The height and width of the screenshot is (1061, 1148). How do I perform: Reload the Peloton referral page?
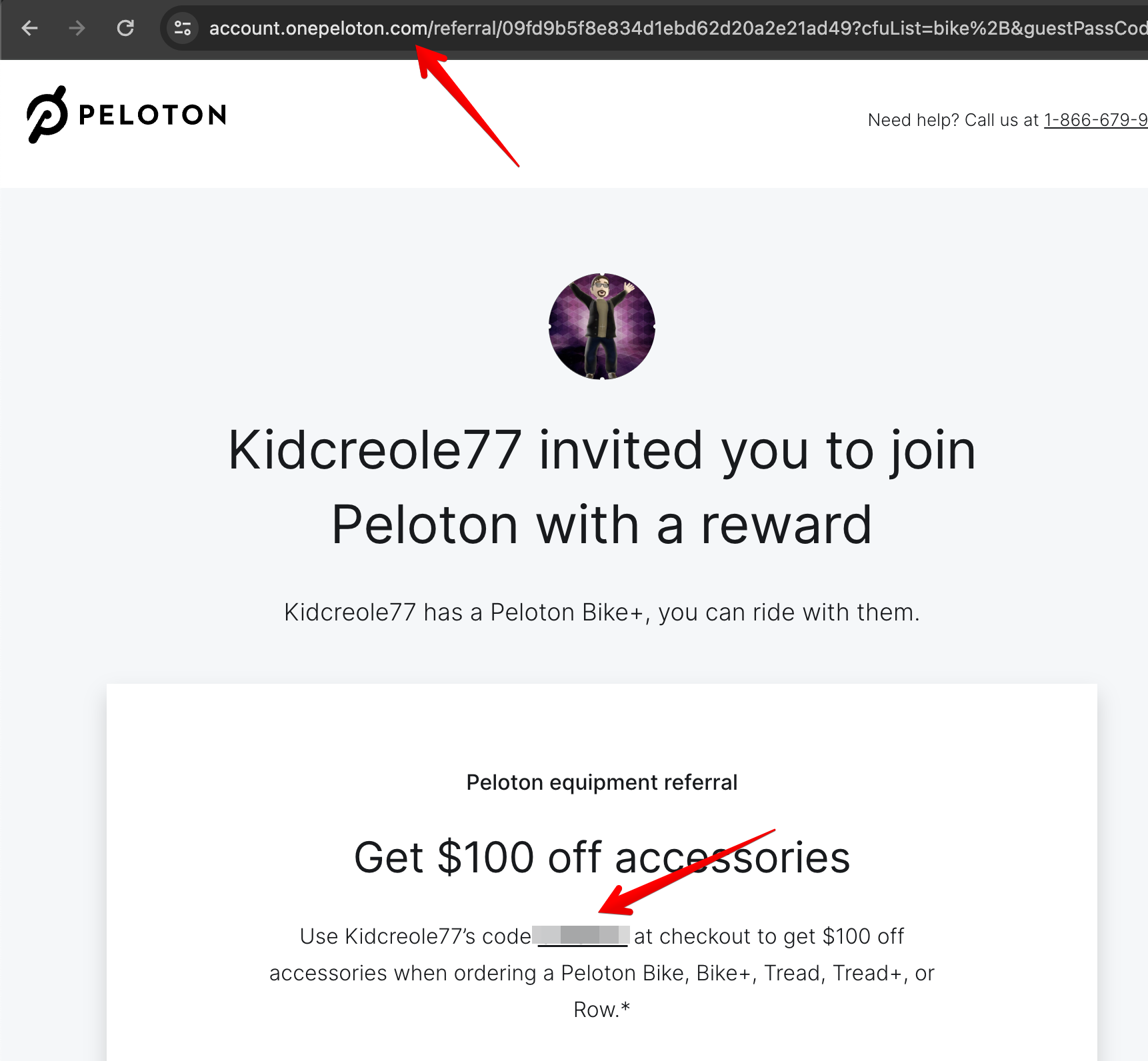coord(125,28)
